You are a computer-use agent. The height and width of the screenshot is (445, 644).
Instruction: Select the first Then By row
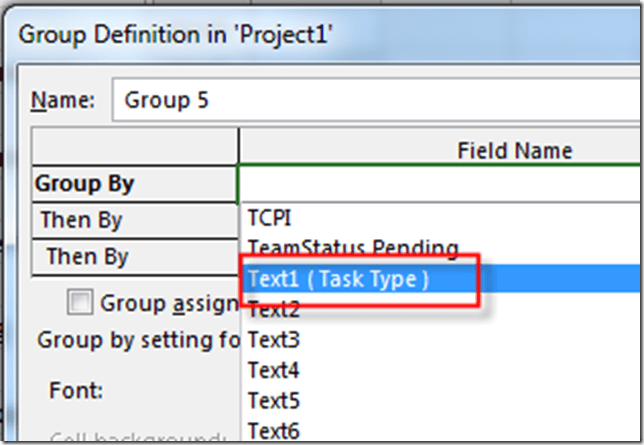pos(134,220)
